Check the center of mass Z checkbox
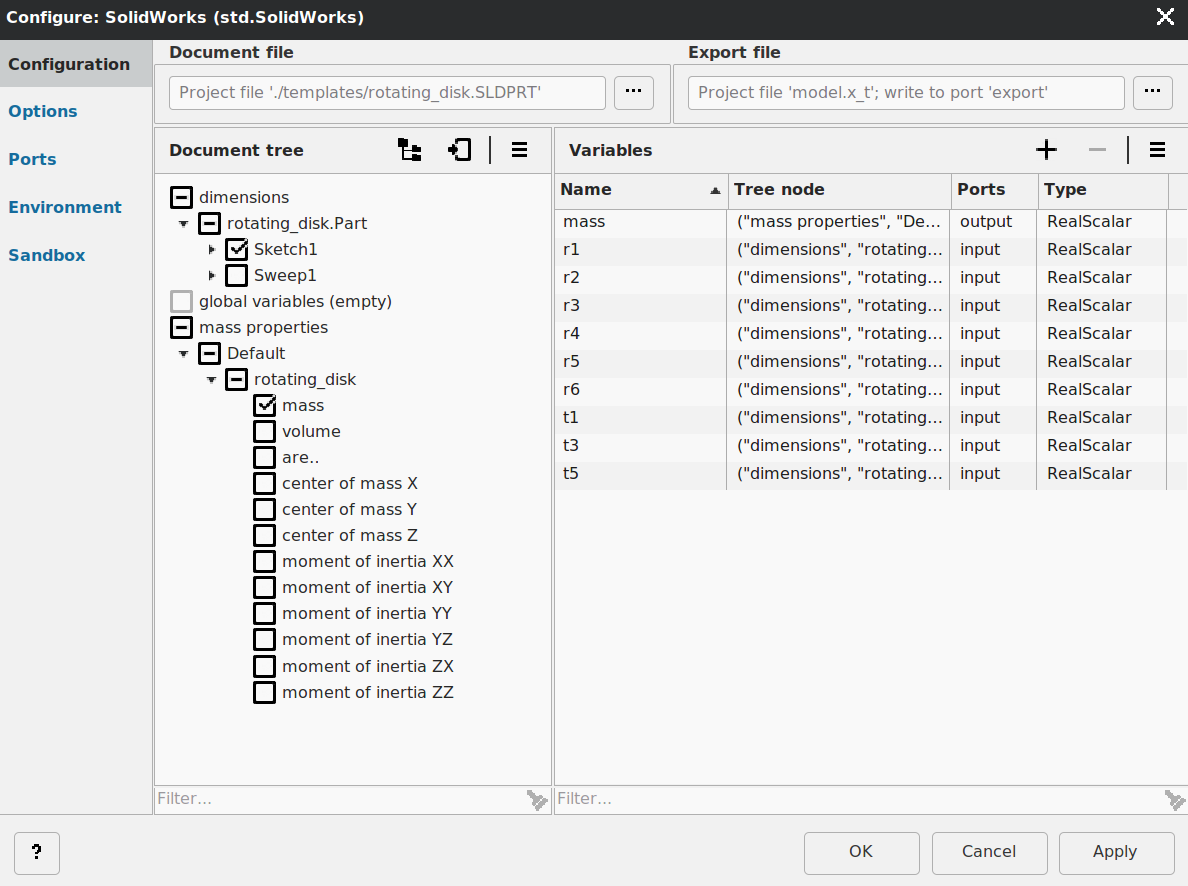Viewport: 1188px width, 886px height. 264,536
